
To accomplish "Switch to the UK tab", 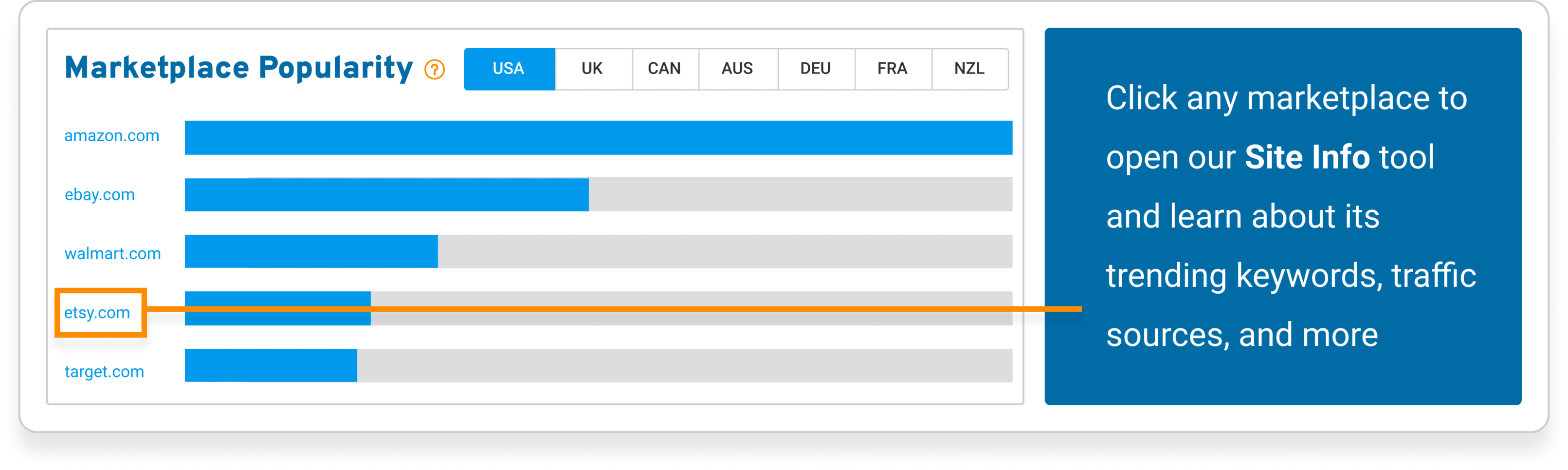I will [x=592, y=69].
